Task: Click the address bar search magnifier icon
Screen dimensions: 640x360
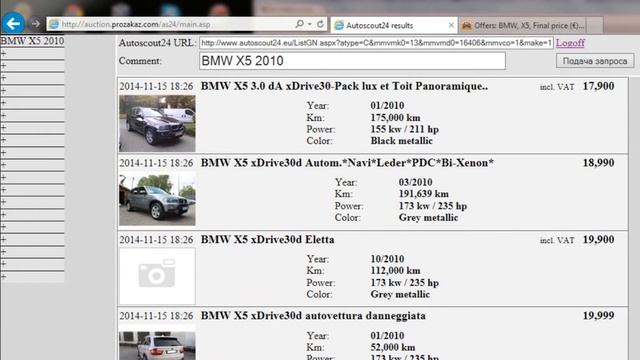Action: coord(299,24)
